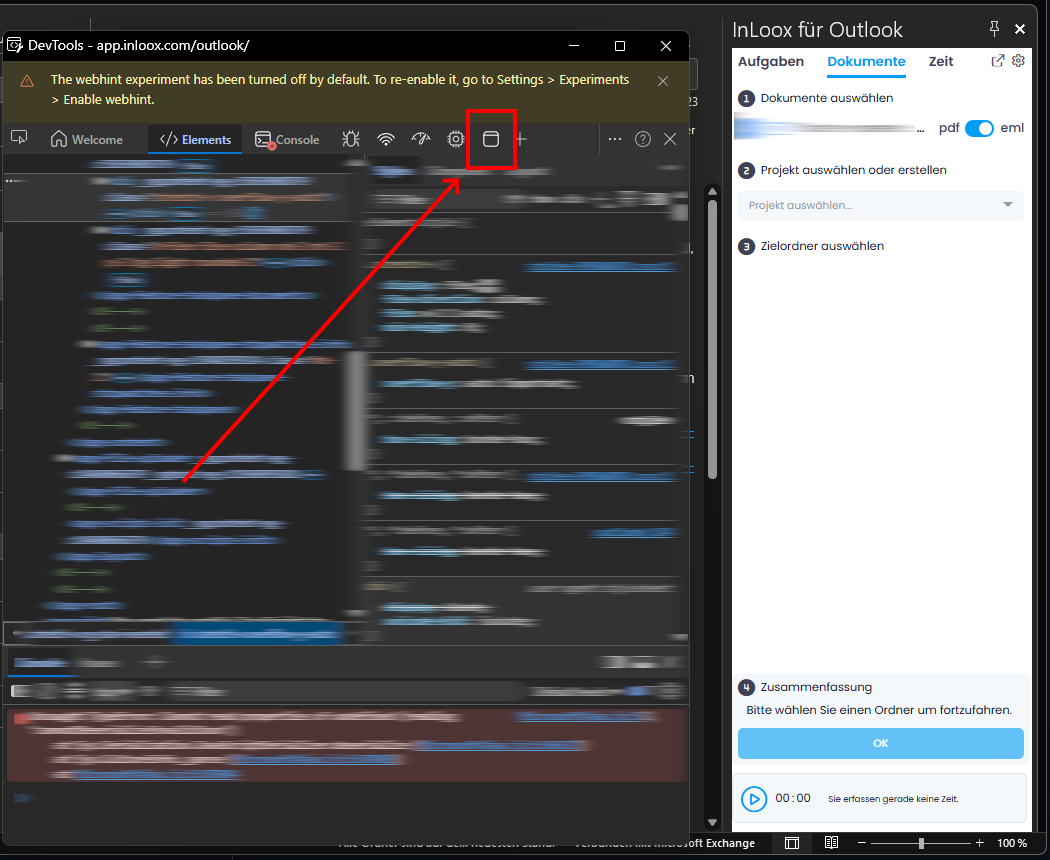Click the Outlook scrollbar up arrow
Image resolution: width=1050 pixels, height=860 pixels.
point(712,192)
